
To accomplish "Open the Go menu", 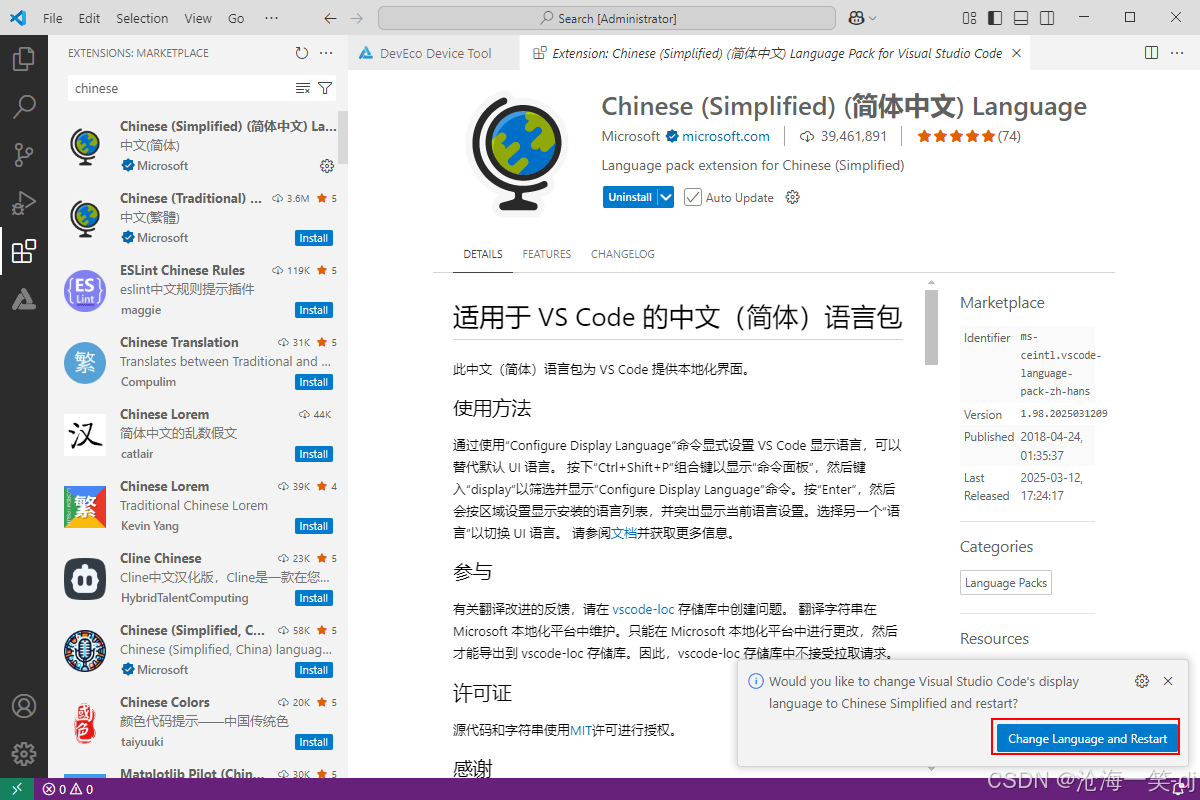I will [236, 18].
